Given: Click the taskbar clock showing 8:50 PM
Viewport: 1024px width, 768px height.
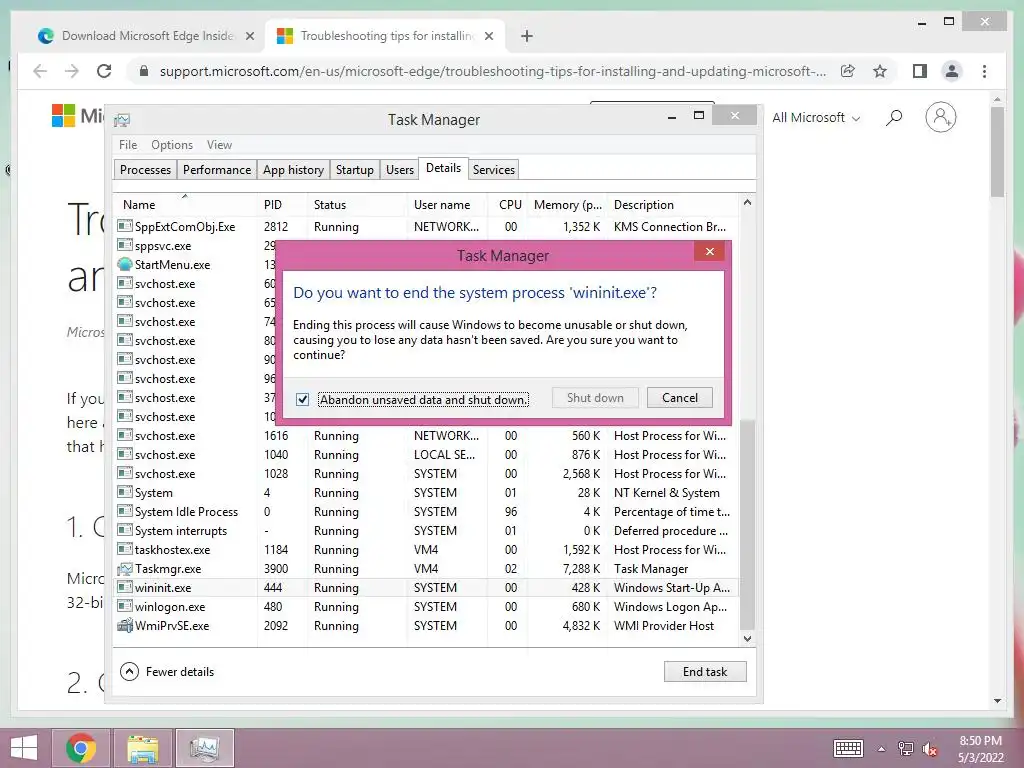Looking at the screenshot, I should click(x=980, y=741).
